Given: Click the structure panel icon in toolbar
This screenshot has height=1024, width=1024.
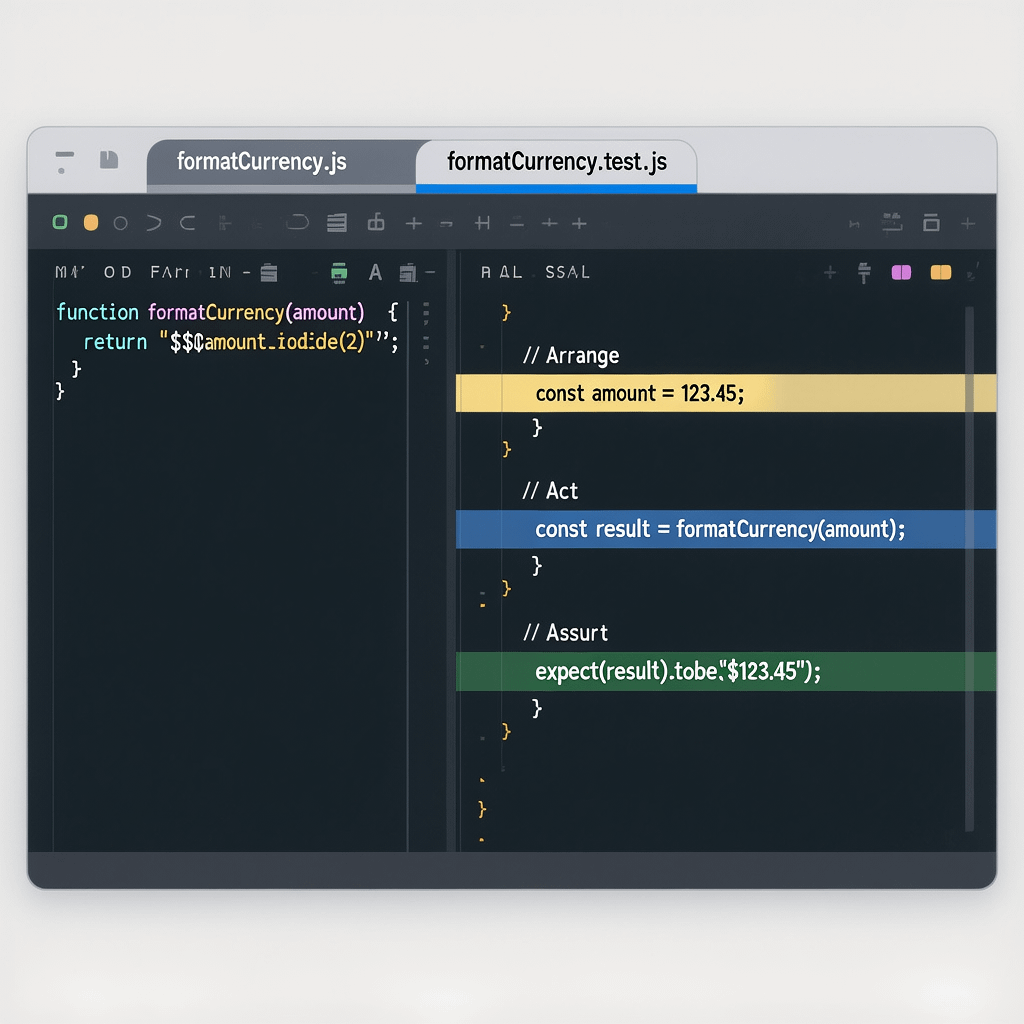Looking at the screenshot, I should (x=376, y=222).
